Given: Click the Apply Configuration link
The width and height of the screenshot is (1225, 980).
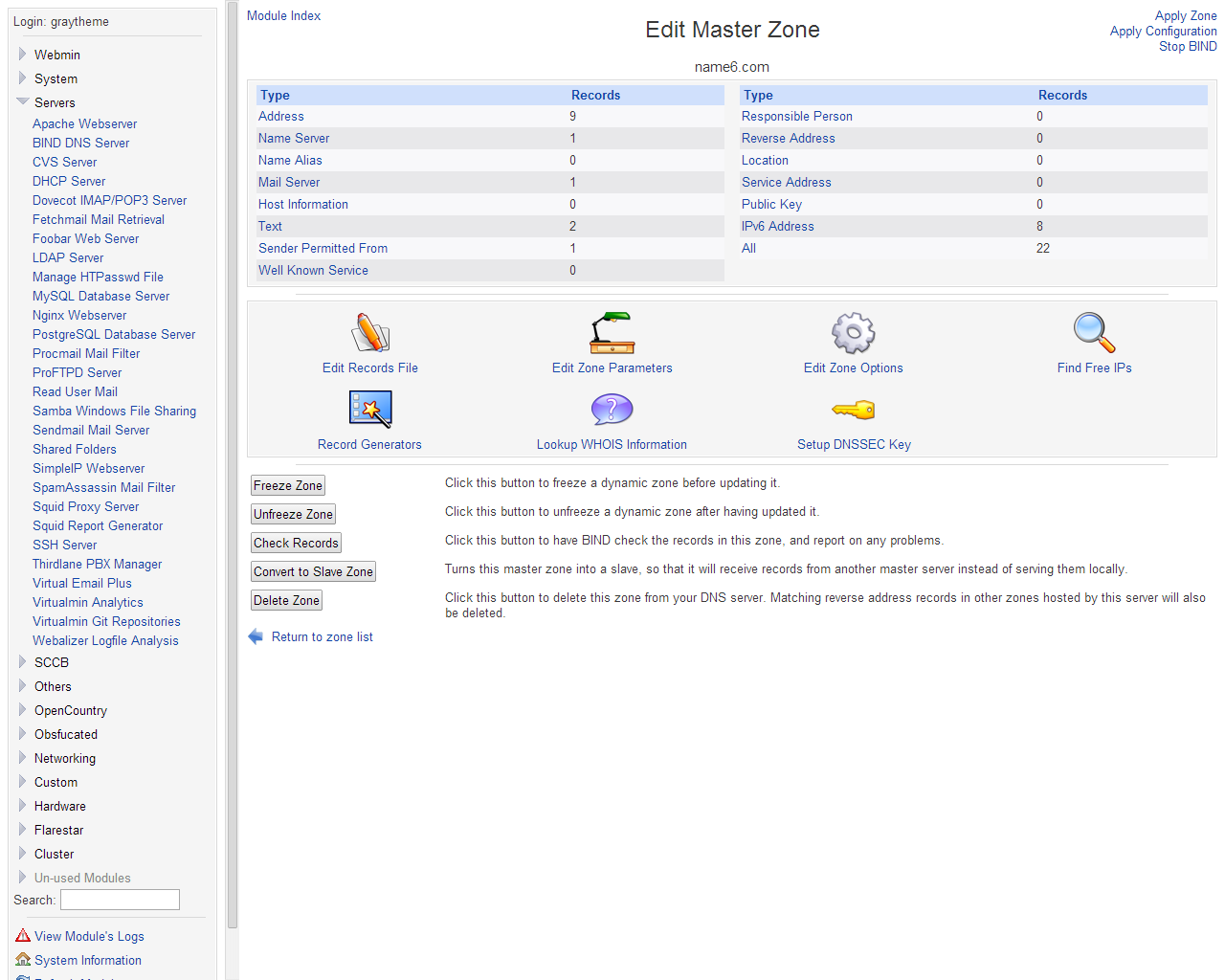Looking at the screenshot, I should pyautogui.click(x=1163, y=31).
